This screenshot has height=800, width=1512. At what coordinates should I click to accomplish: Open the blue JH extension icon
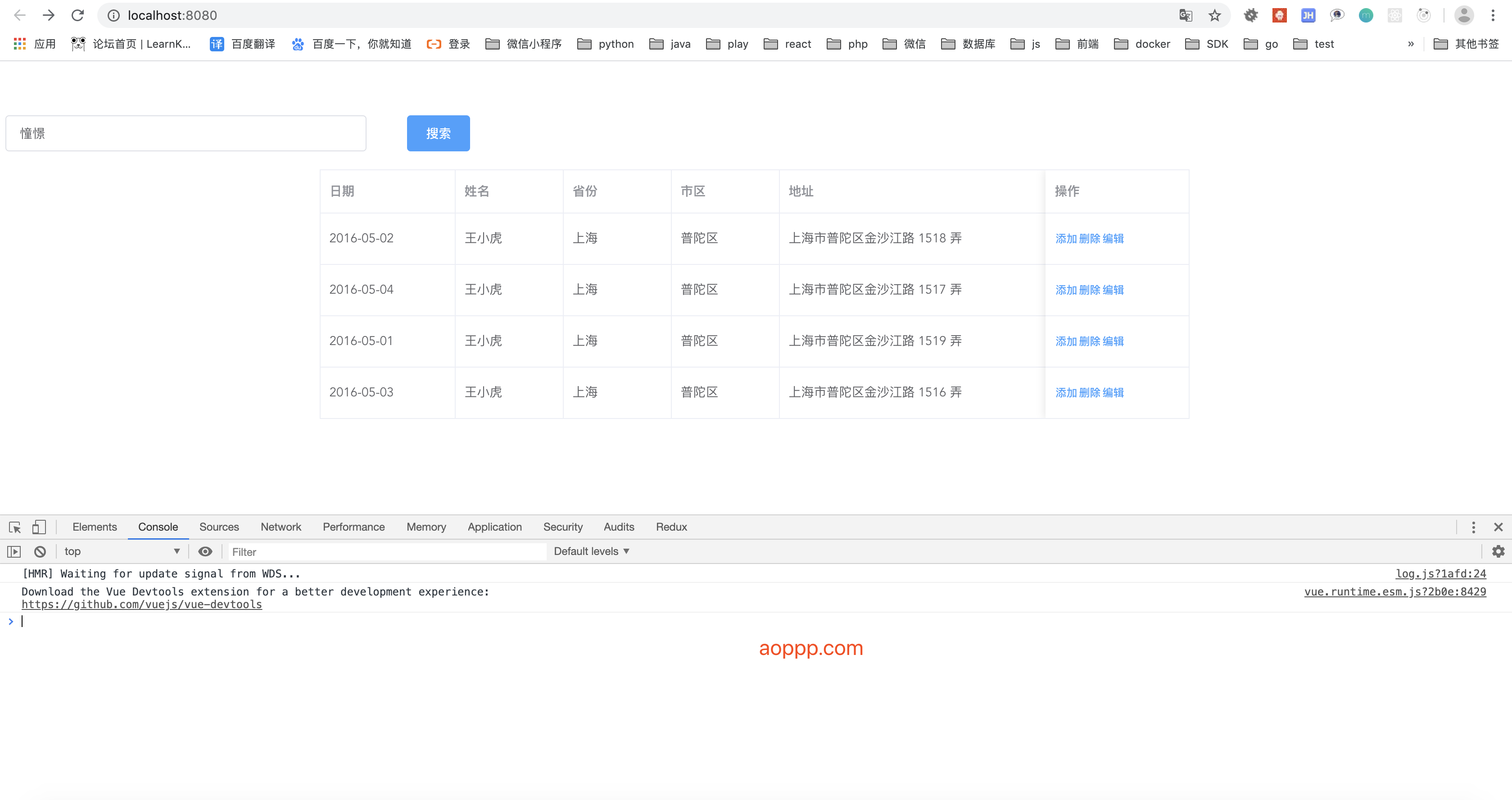point(1308,15)
